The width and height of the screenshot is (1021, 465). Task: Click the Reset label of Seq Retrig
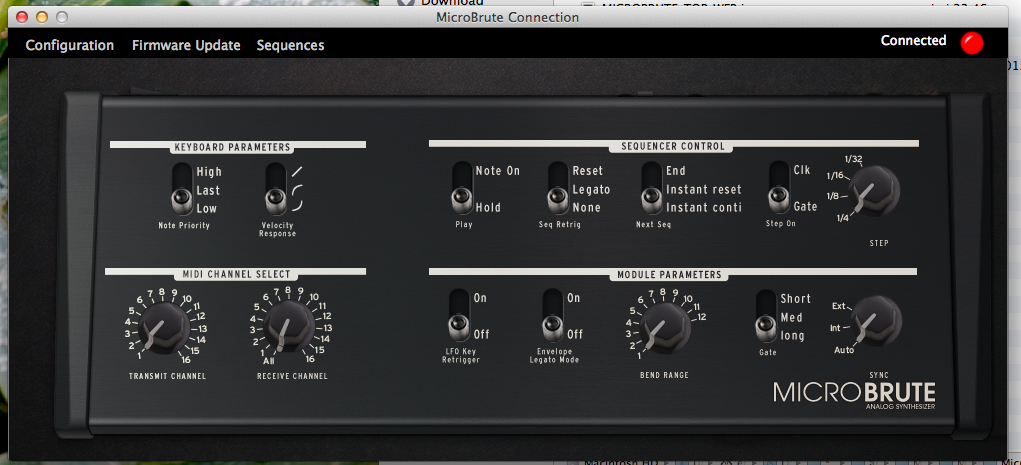click(x=587, y=171)
